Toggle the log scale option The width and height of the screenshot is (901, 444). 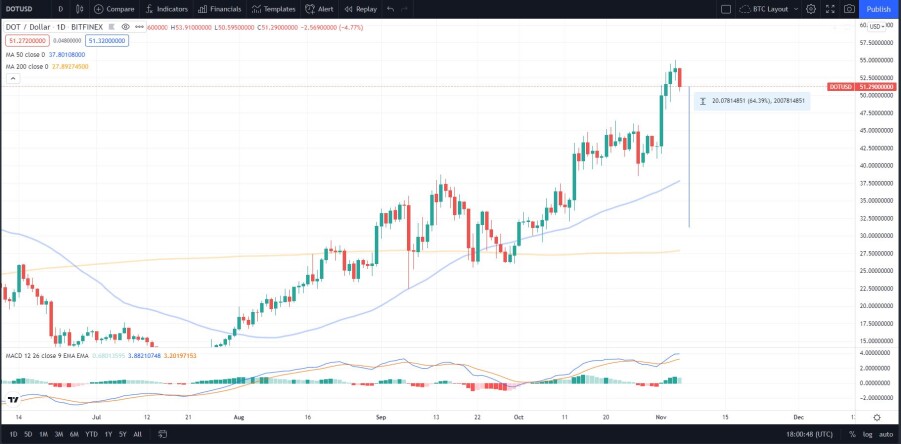coord(867,434)
